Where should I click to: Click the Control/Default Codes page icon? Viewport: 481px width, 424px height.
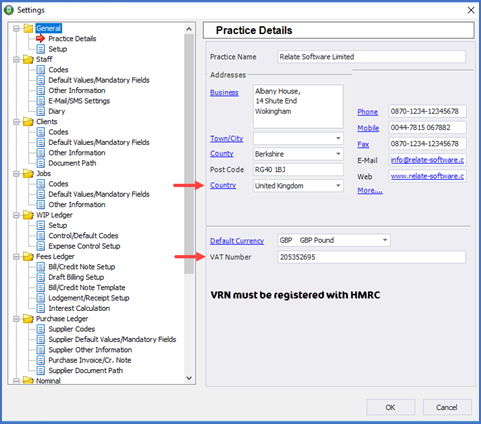(x=41, y=236)
